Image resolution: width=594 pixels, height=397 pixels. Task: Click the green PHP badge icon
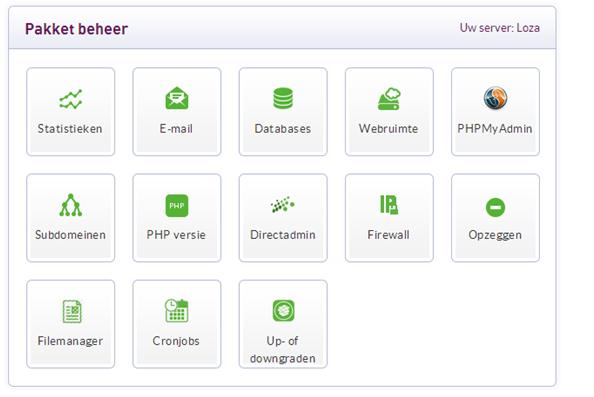click(177, 206)
